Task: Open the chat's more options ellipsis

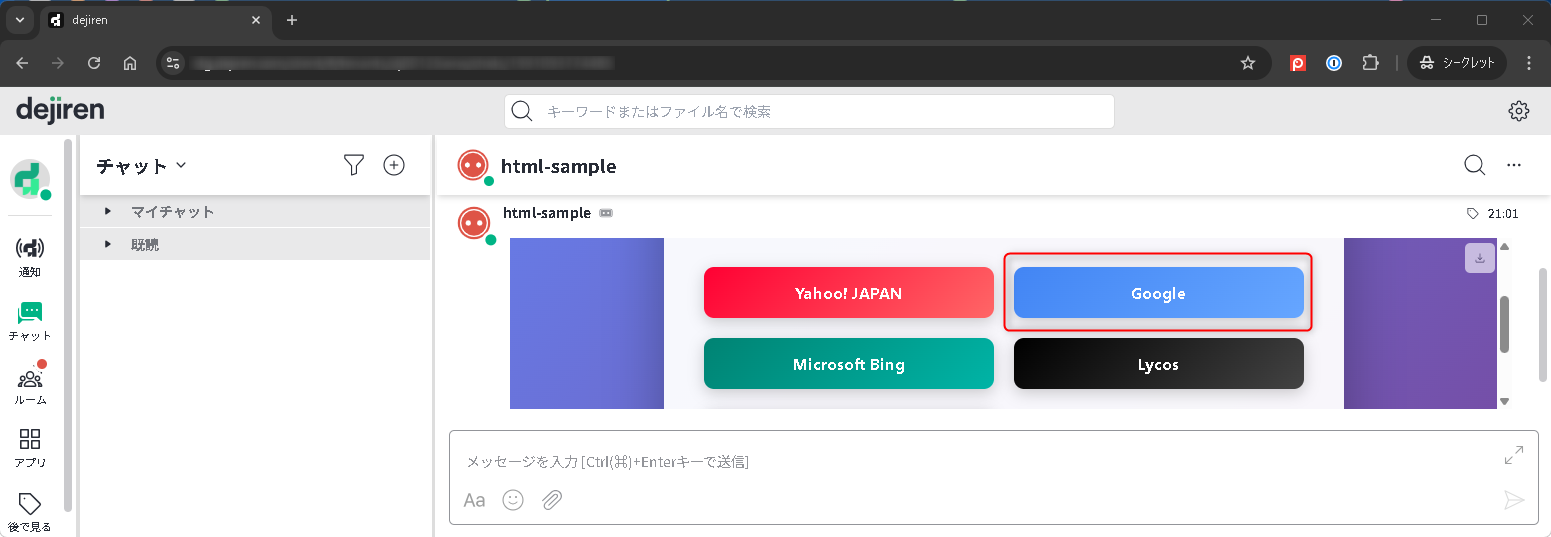Action: (x=1514, y=165)
